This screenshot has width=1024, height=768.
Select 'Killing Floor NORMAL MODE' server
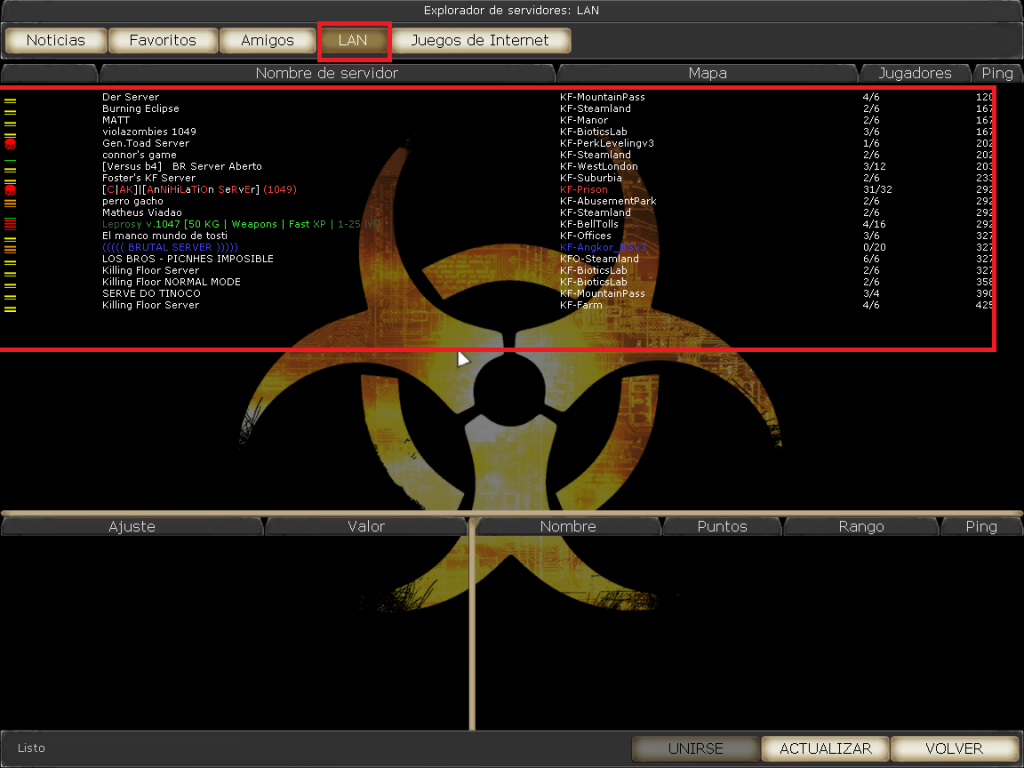point(171,282)
